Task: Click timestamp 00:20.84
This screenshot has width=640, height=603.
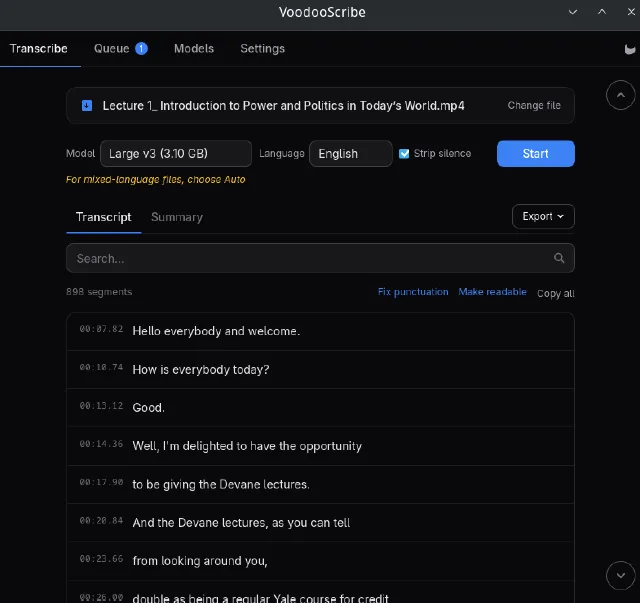Action: (x=101, y=521)
